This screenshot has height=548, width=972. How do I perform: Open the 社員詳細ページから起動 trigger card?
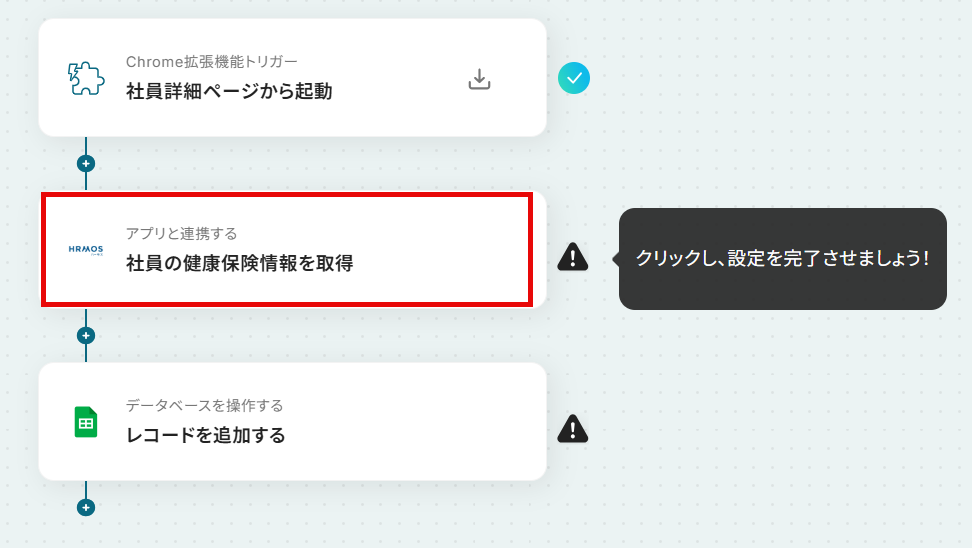[293, 77]
